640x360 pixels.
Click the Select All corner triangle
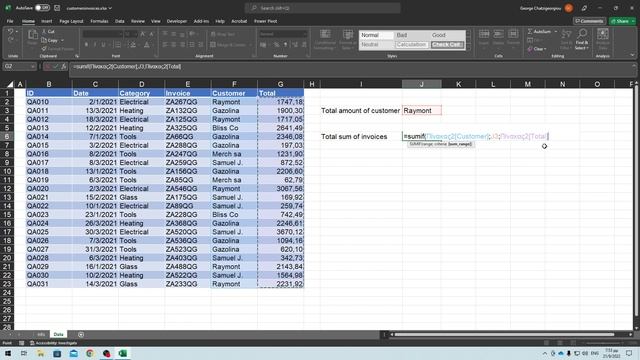click(x=10, y=84)
